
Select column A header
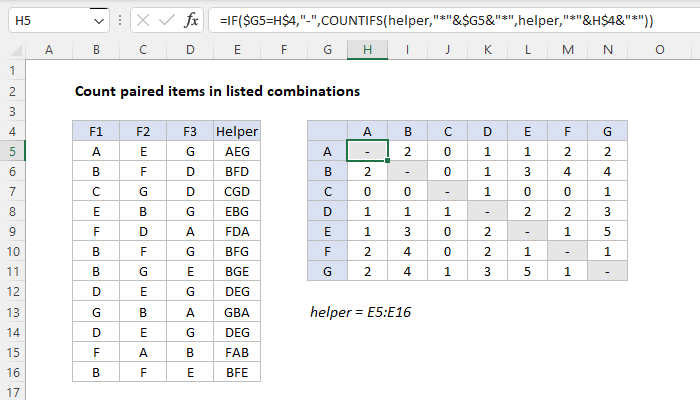click(x=49, y=50)
